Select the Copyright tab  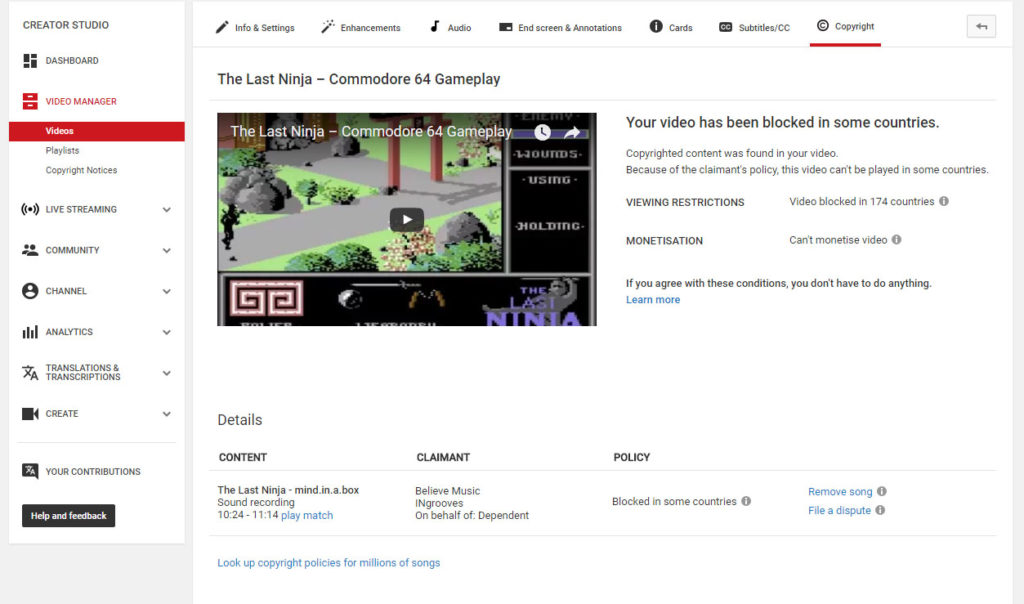pos(845,26)
